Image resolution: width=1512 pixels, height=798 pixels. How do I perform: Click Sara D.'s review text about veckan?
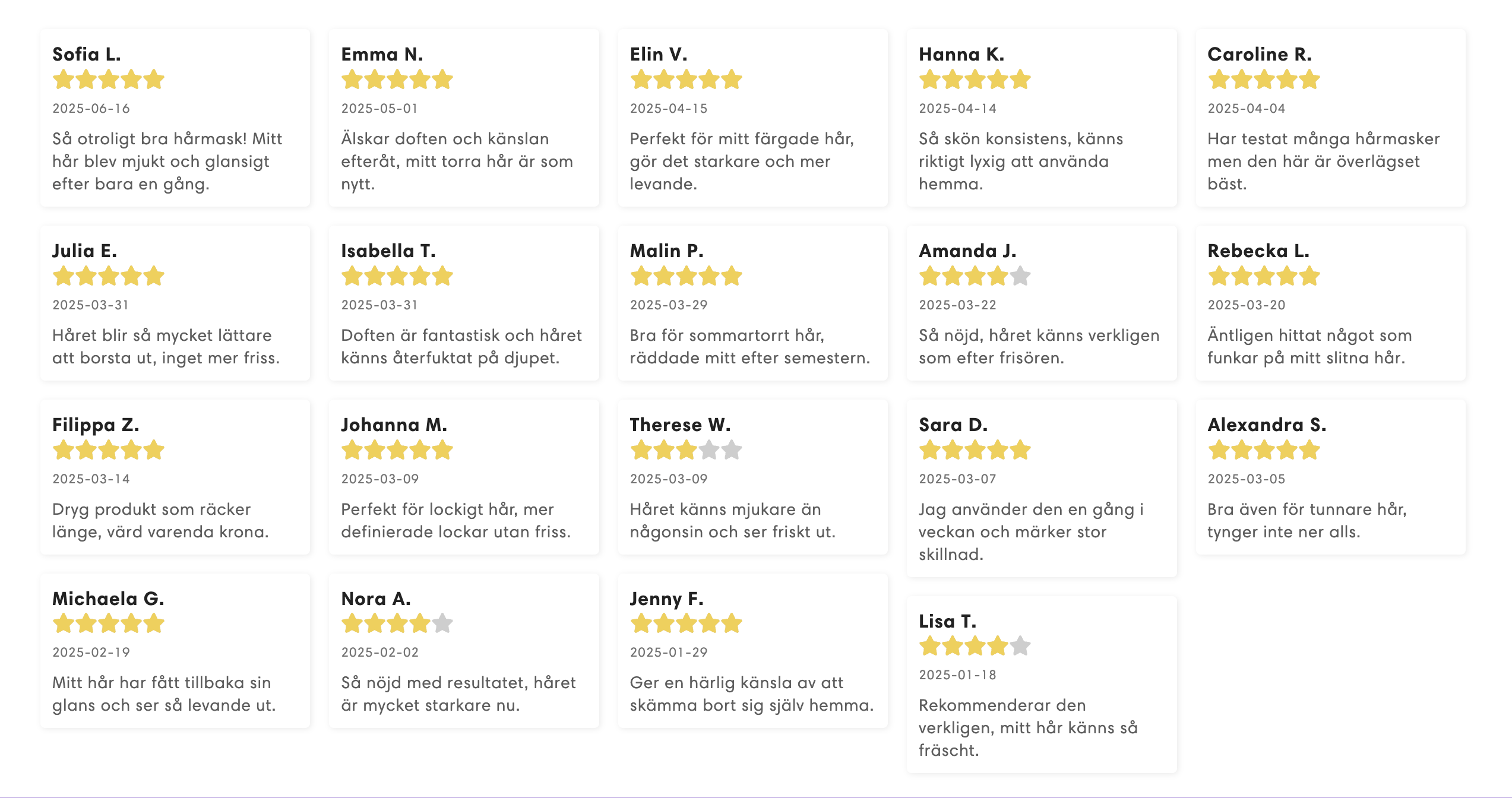click(1030, 531)
